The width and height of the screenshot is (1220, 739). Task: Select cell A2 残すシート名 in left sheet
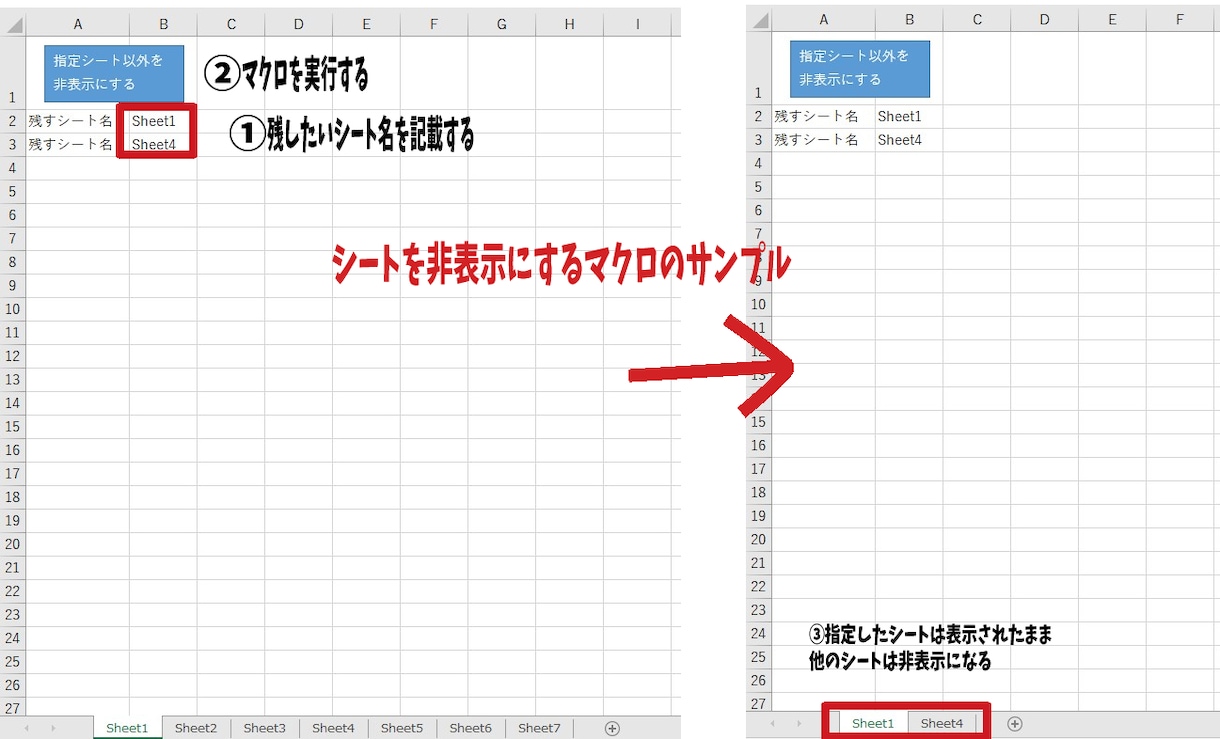pos(78,121)
